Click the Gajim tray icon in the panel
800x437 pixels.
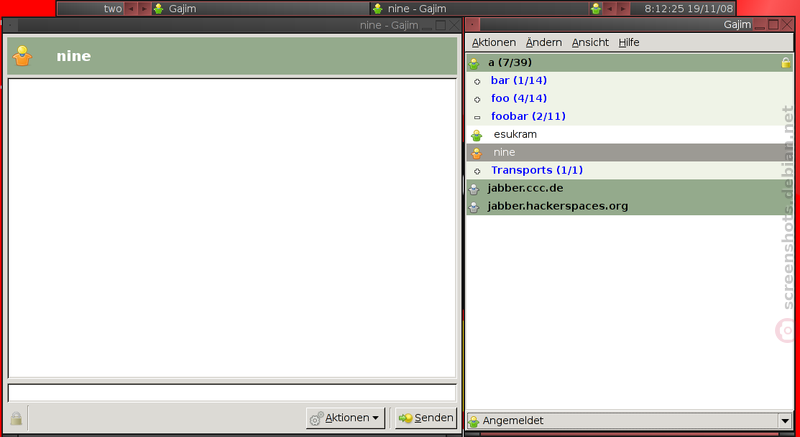click(595, 9)
